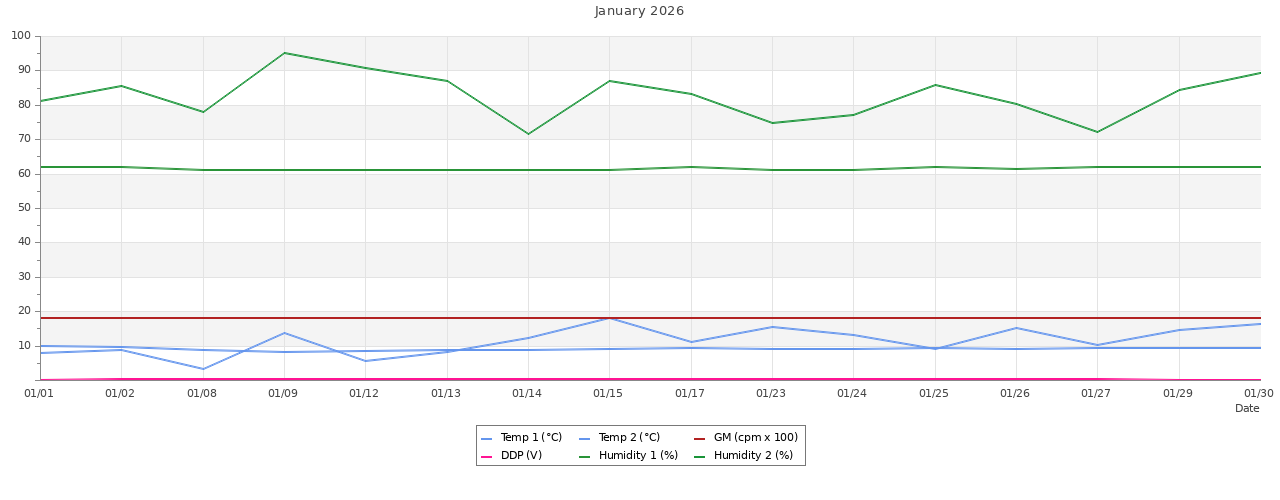Click the Date axis title
The image size is (1280, 500).
(1247, 408)
